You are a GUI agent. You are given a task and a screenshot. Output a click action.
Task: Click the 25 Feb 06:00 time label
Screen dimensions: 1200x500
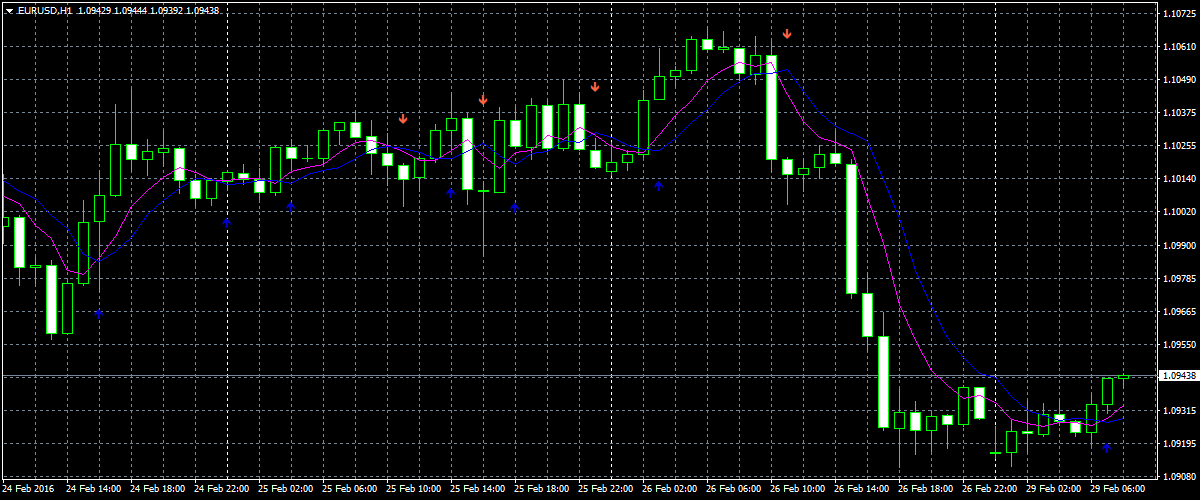click(349, 490)
